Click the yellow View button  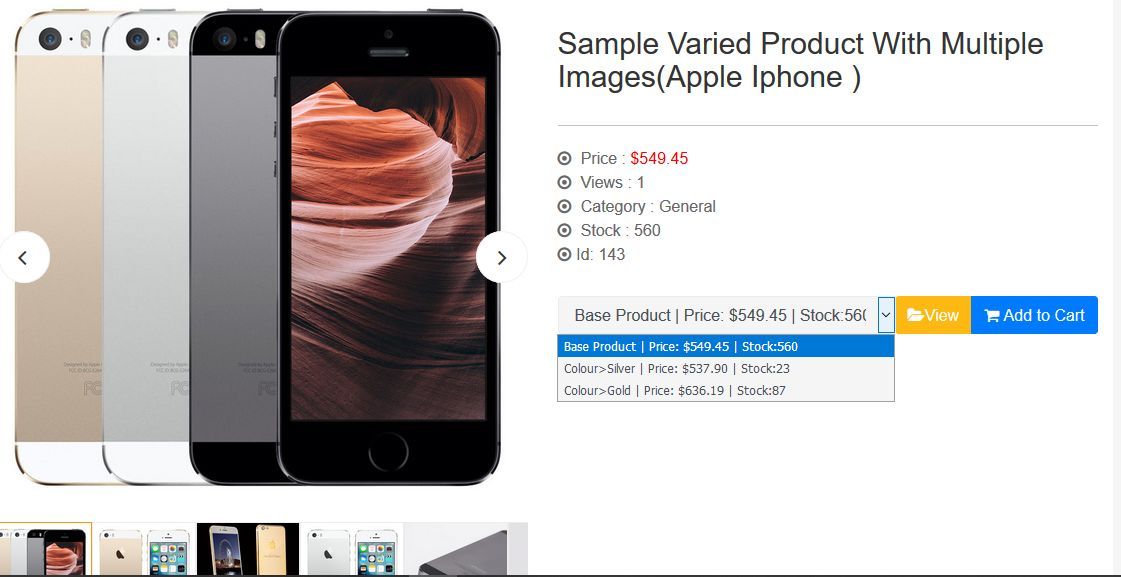933,315
